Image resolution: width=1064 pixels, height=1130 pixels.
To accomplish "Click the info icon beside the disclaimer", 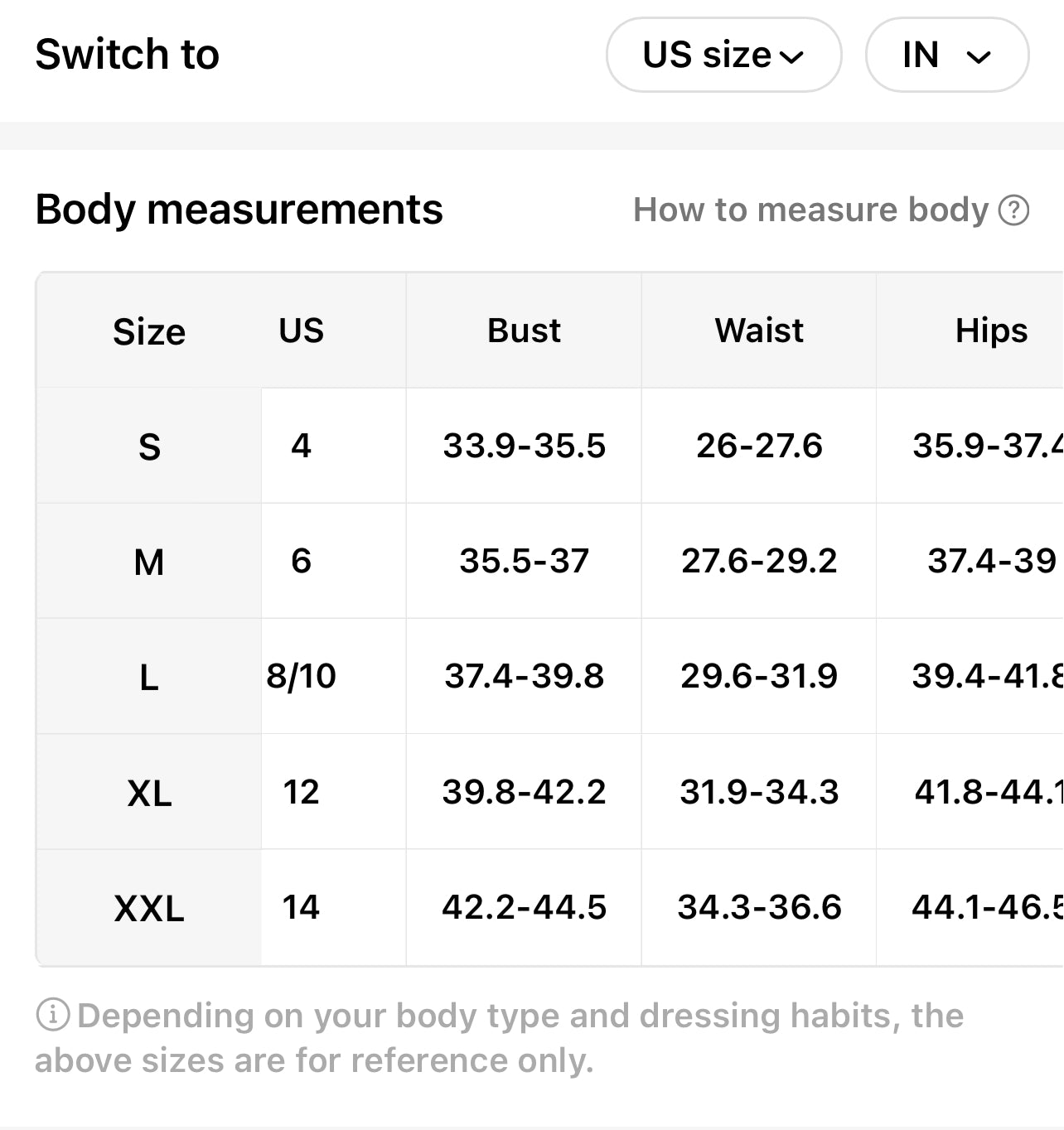I will pos(53,1015).
